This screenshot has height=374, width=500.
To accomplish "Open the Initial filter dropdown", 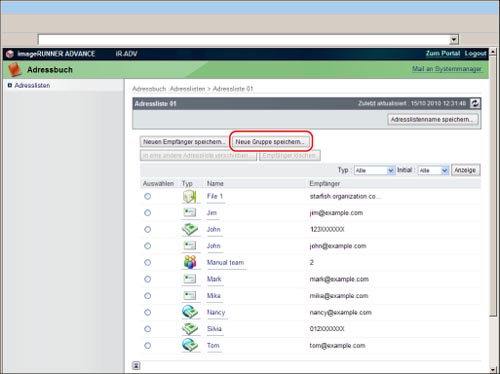I will [433, 170].
